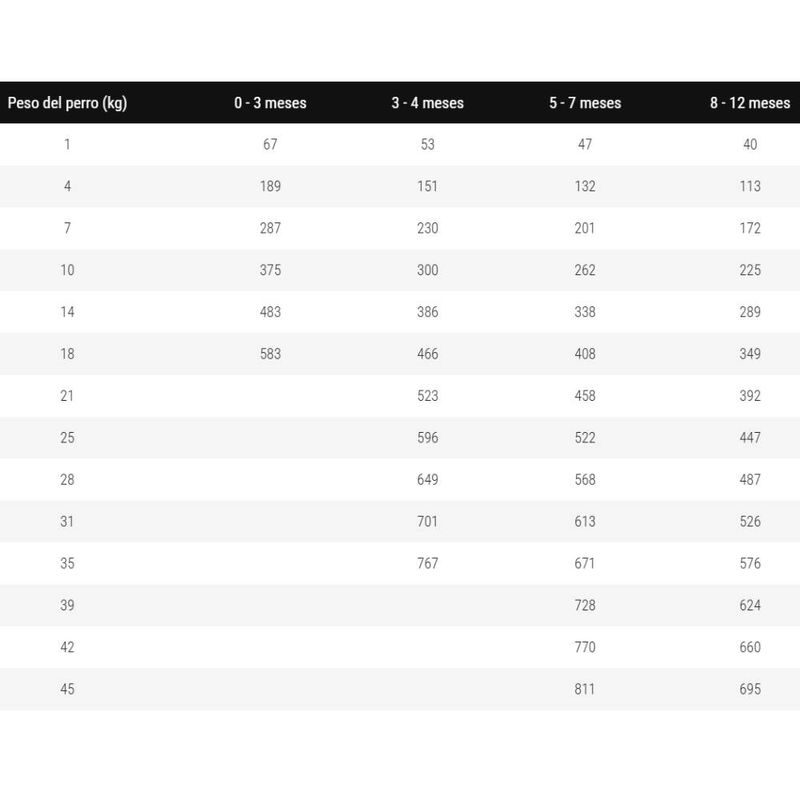This screenshot has height=800, width=800.
Task: Select the cell containing 201
Action: pyautogui.click(x=585, y=228)
